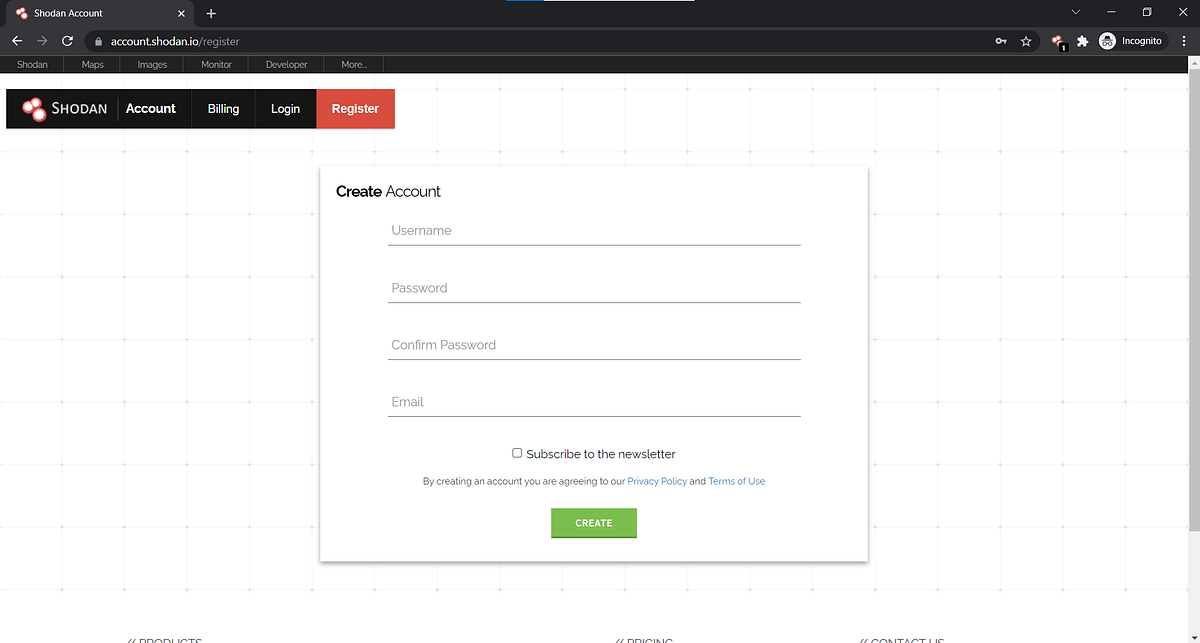Restore down the browser window
The width and height of the screenshot is (1200, 643).
pyautogui.click(x=1147, y=12)
